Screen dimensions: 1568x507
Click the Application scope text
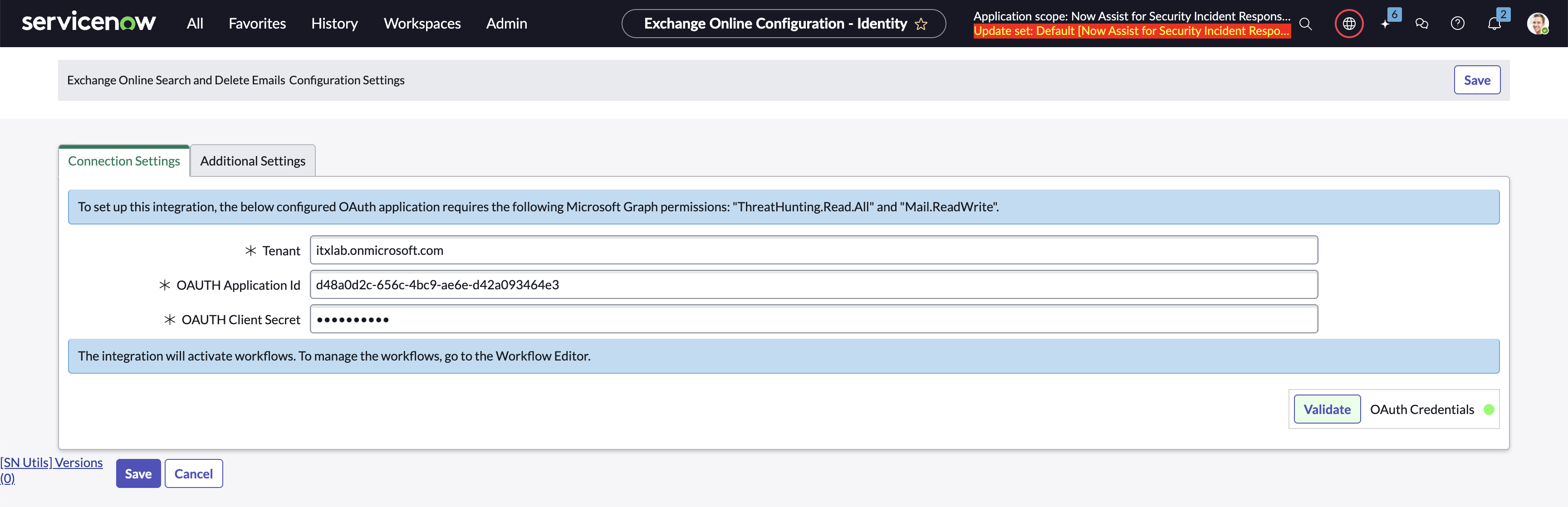(1132, 16)
